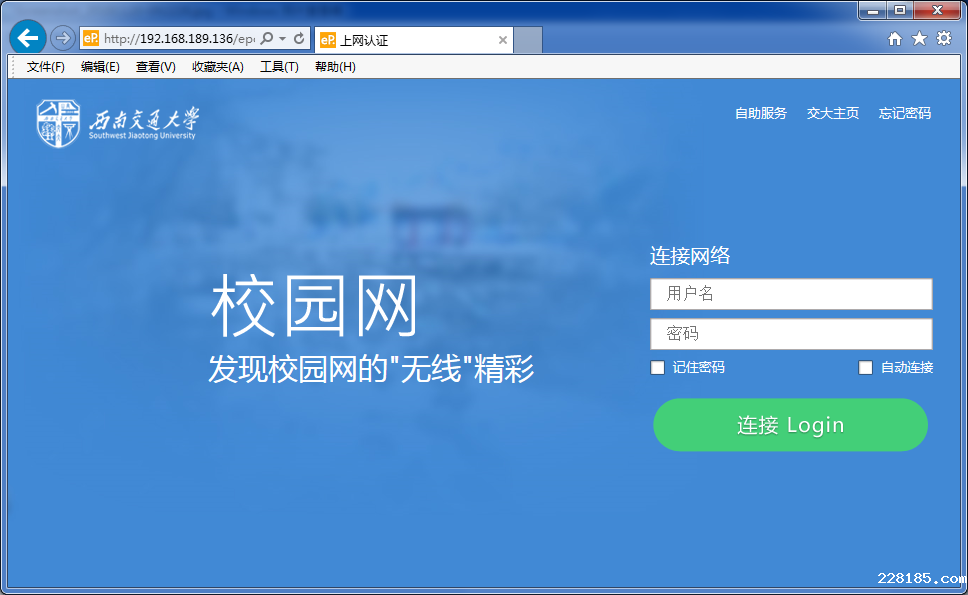Expand the address bar dropdown arrow
The height and width of the screenshot is (595, 968).
283,39
